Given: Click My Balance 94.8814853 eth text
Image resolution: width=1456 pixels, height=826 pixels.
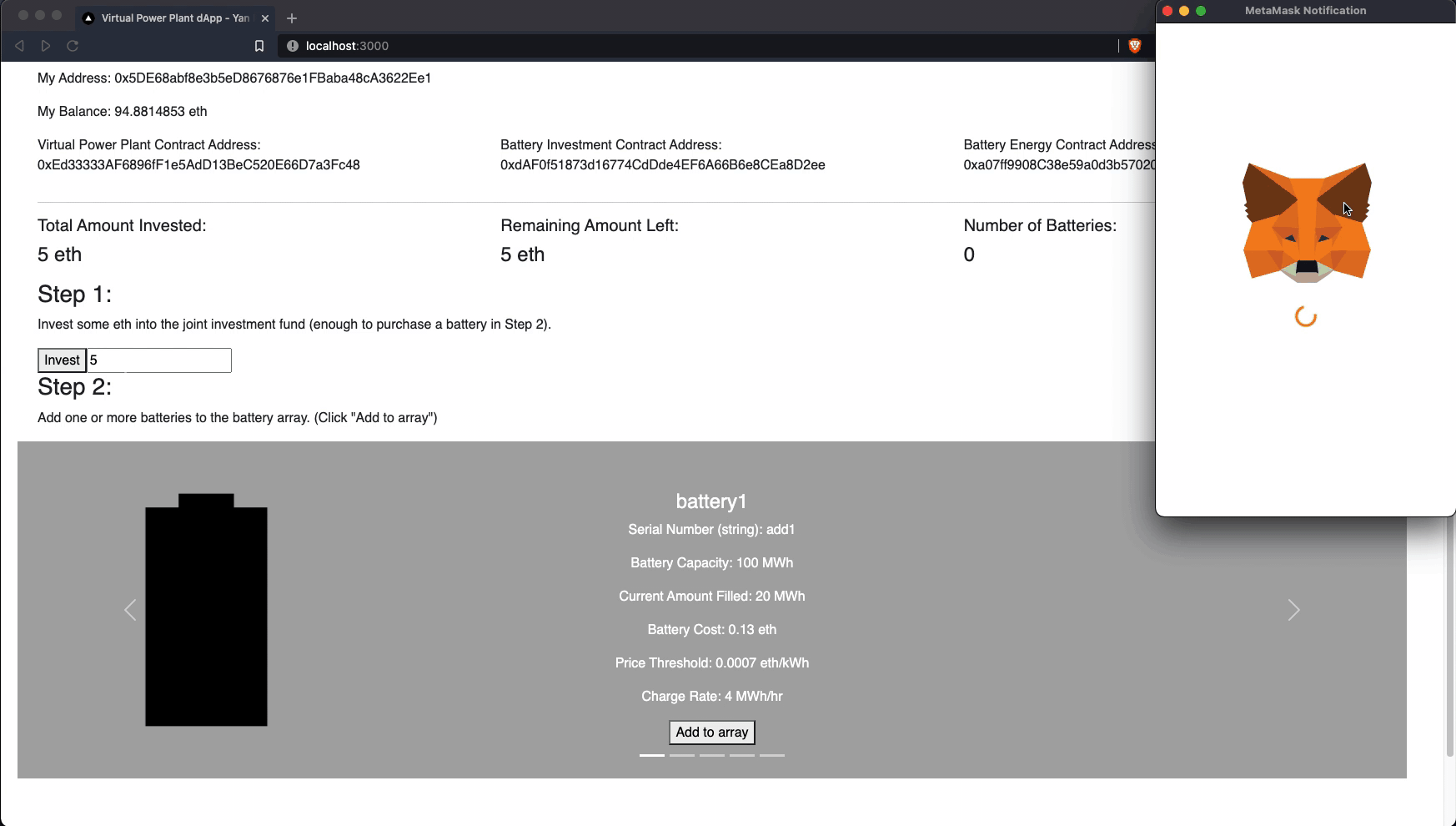Looking at the screenshot, I should click(x=123, y=112).
